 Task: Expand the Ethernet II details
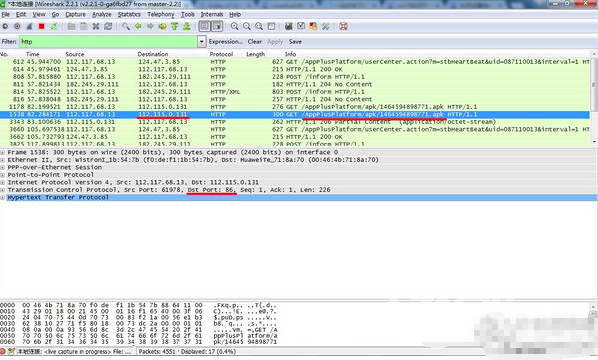(x=2, y=160)
